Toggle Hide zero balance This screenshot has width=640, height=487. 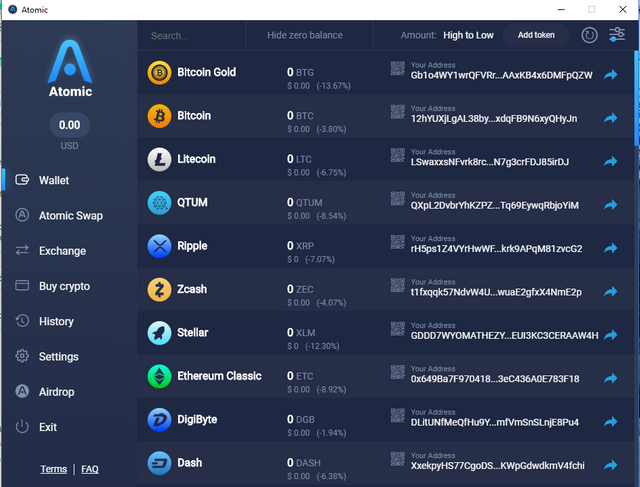(305, 36)
